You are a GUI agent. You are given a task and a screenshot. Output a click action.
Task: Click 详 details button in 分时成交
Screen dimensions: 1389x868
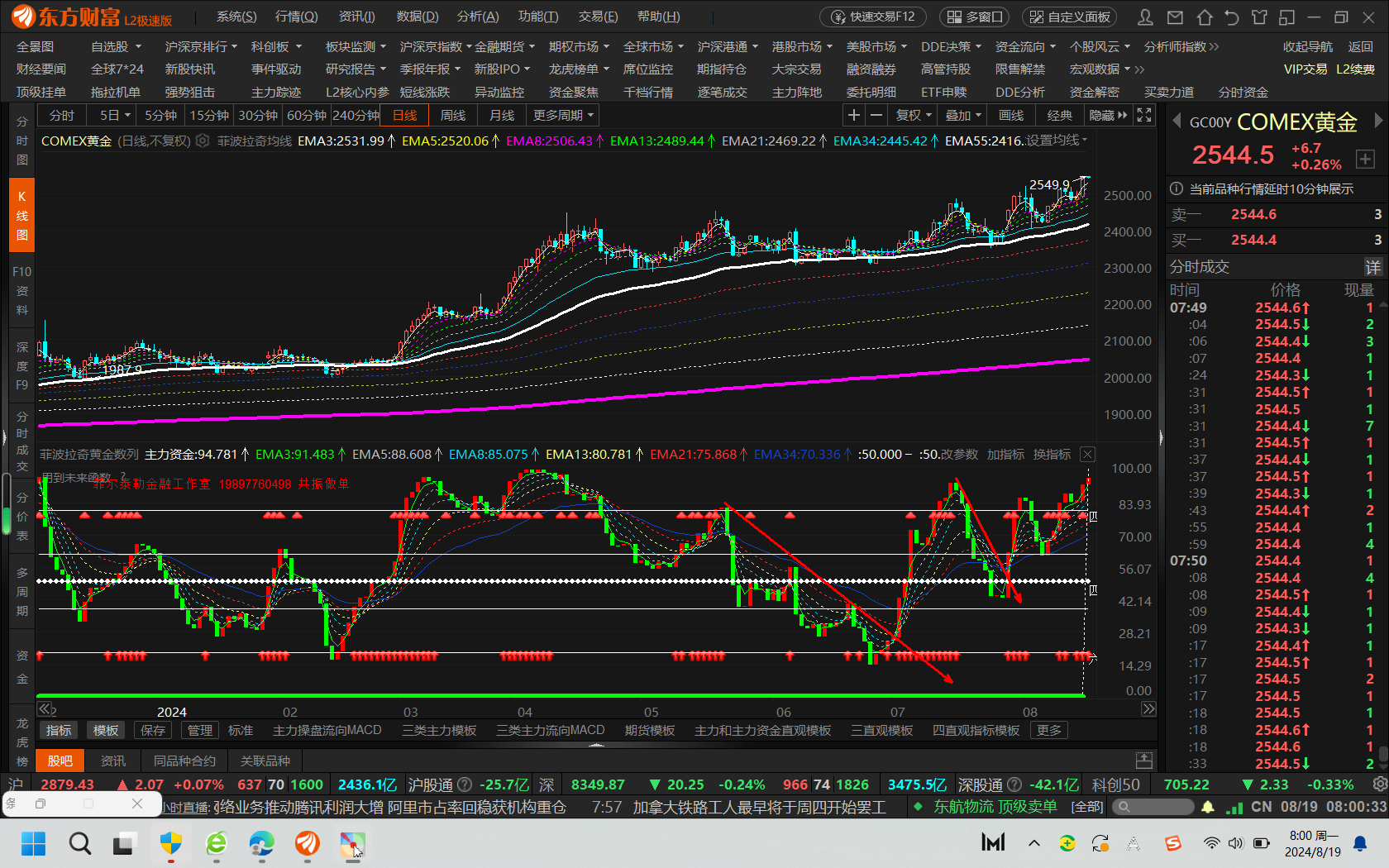pyautogui.click(x=1373, y=267)
